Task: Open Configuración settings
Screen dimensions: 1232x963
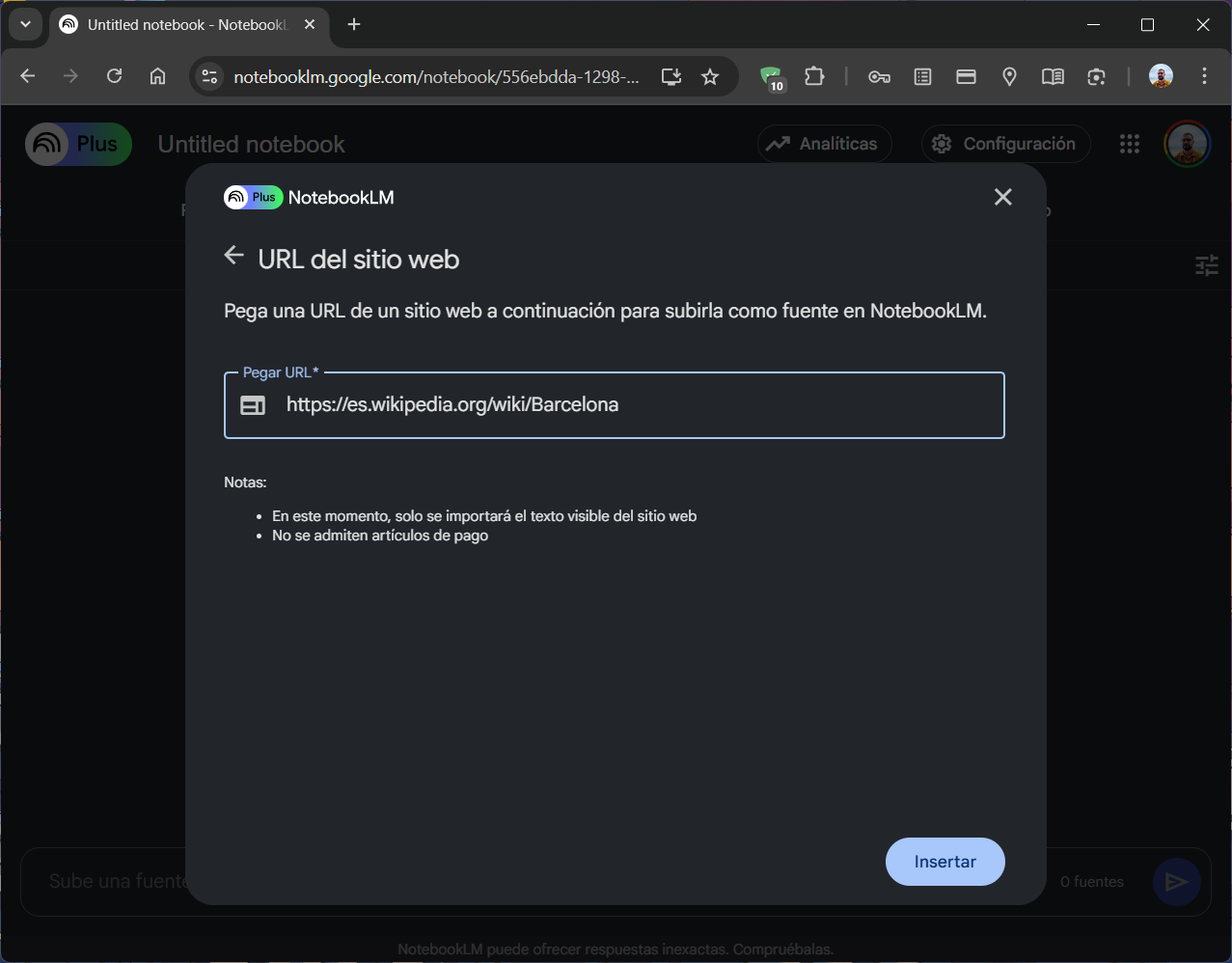Action: [x=1005, y=144]
